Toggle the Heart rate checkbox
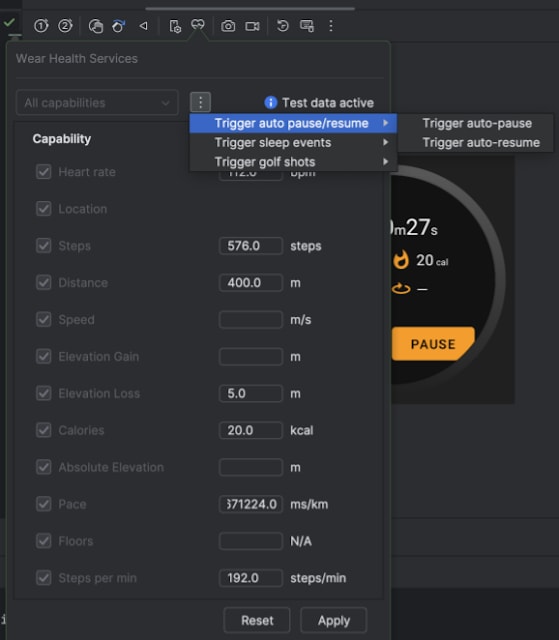This screenshot has height=640, width=559. [x=44, y=172]
